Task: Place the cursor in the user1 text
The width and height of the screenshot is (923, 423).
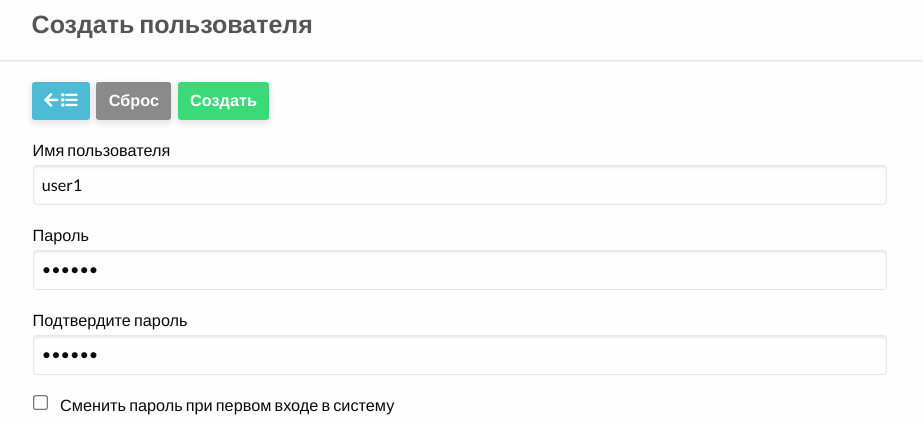Action: (61, 185)
